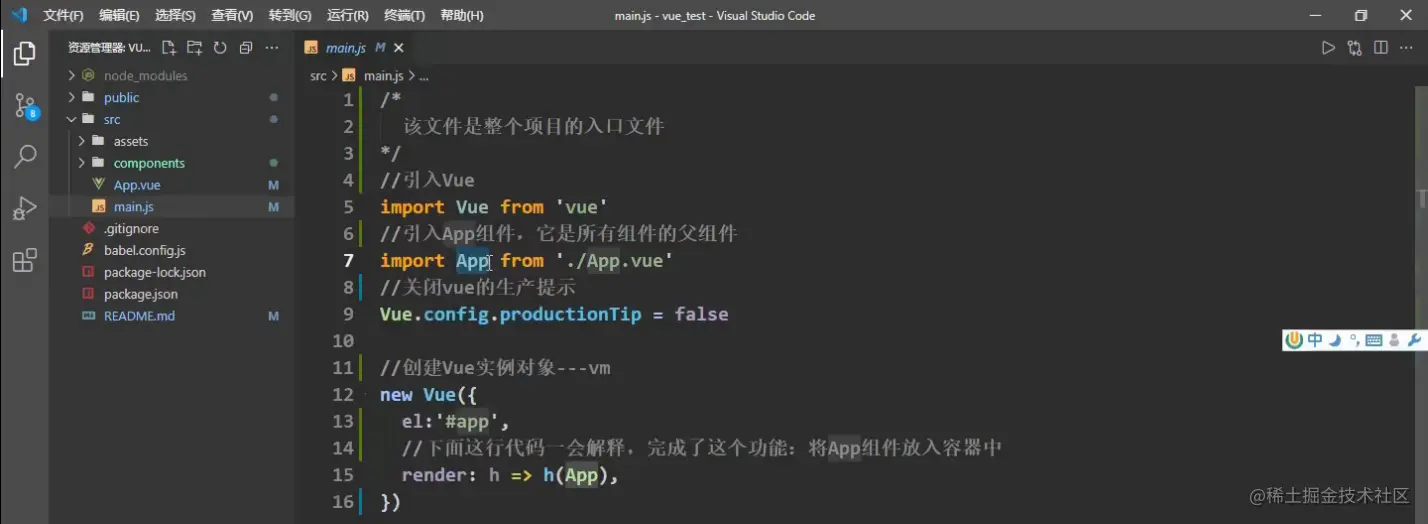This screenshot has height=524, width=1428.
Task: Expand the public folder
Action: 72,97
